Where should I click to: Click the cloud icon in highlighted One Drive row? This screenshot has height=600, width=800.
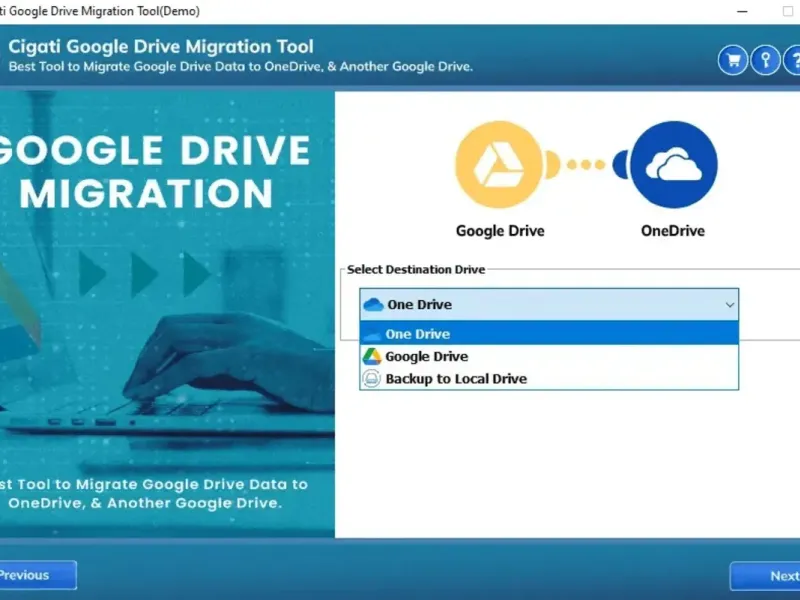tap(372, 334)
